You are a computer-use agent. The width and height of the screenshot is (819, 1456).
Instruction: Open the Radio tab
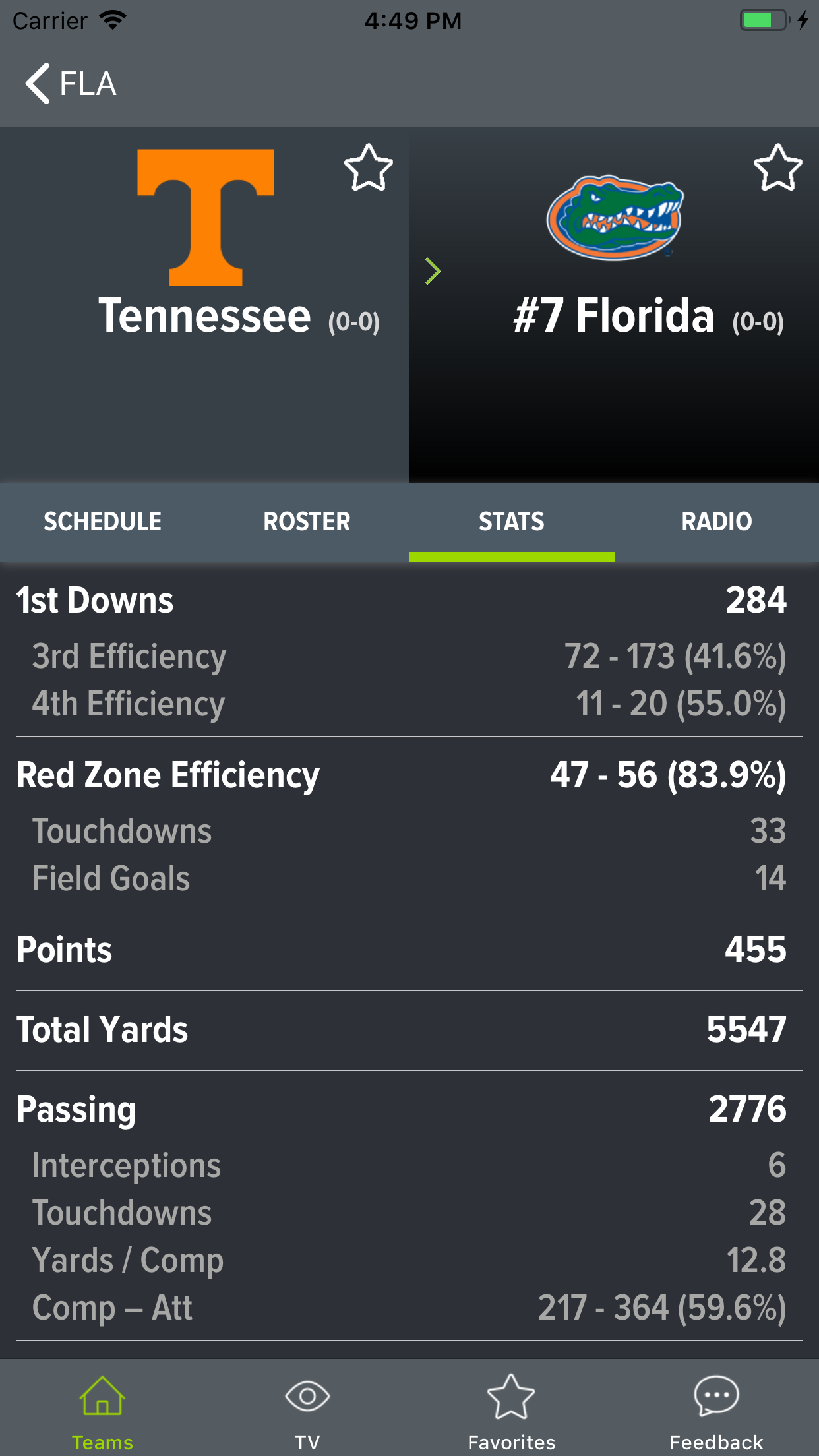pyautogui.click(x=716, y=522)
